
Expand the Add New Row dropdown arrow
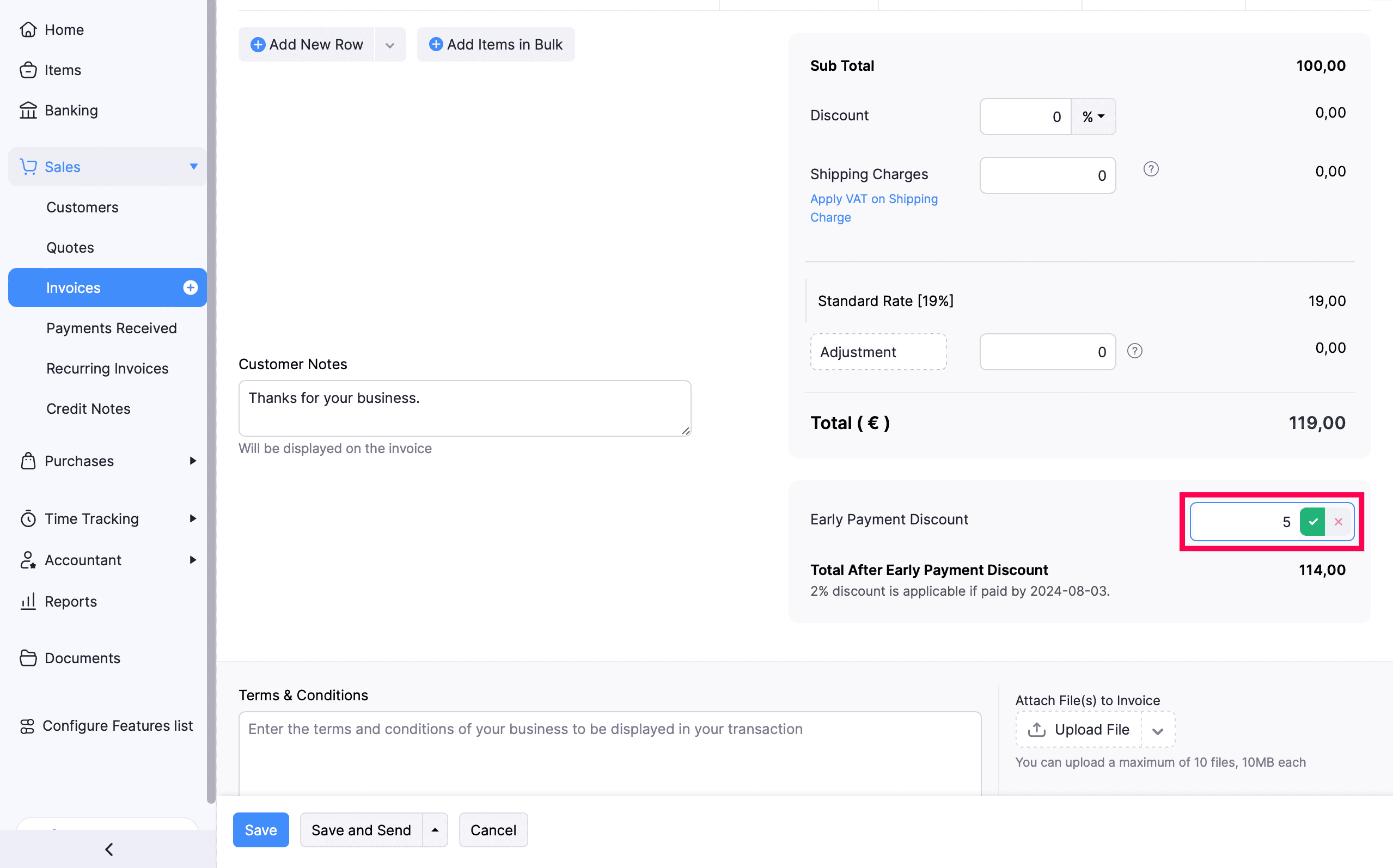(x=390, y=44)
